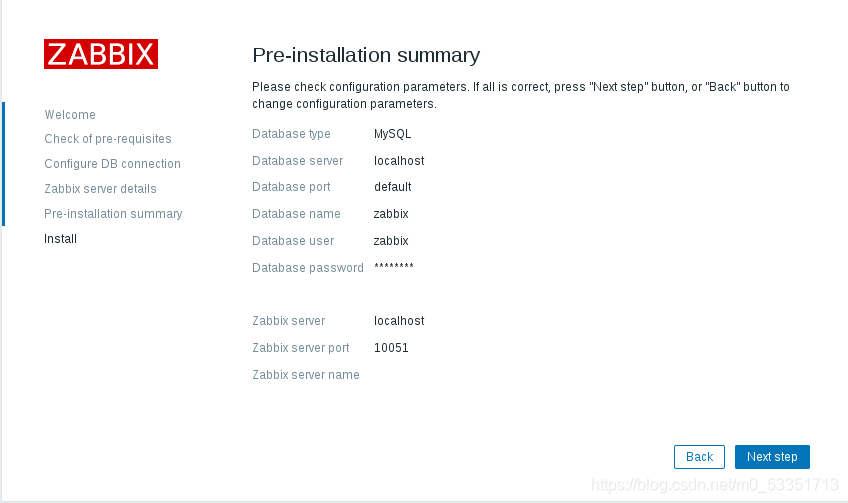Click the Zabbix server localhost value
Screen dimensions: 848x503
[399, 321]
